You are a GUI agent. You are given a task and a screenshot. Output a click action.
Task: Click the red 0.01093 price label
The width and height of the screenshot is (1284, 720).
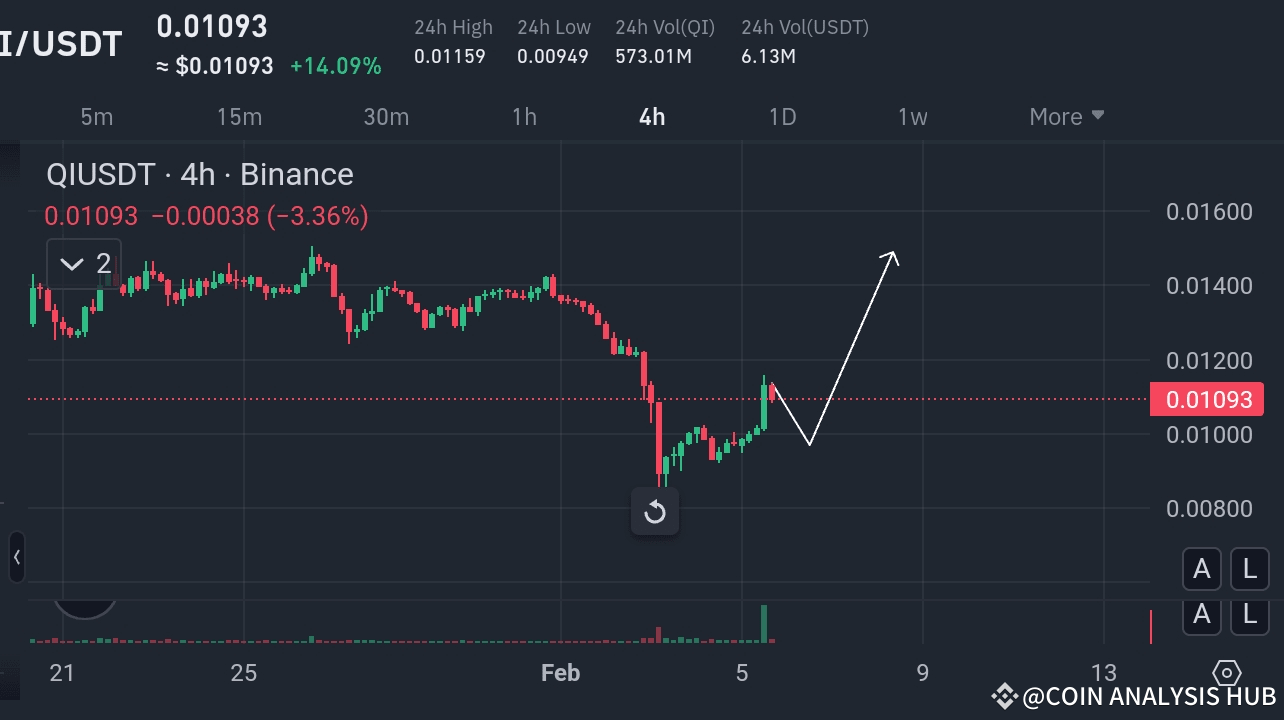pos(1207,399)
